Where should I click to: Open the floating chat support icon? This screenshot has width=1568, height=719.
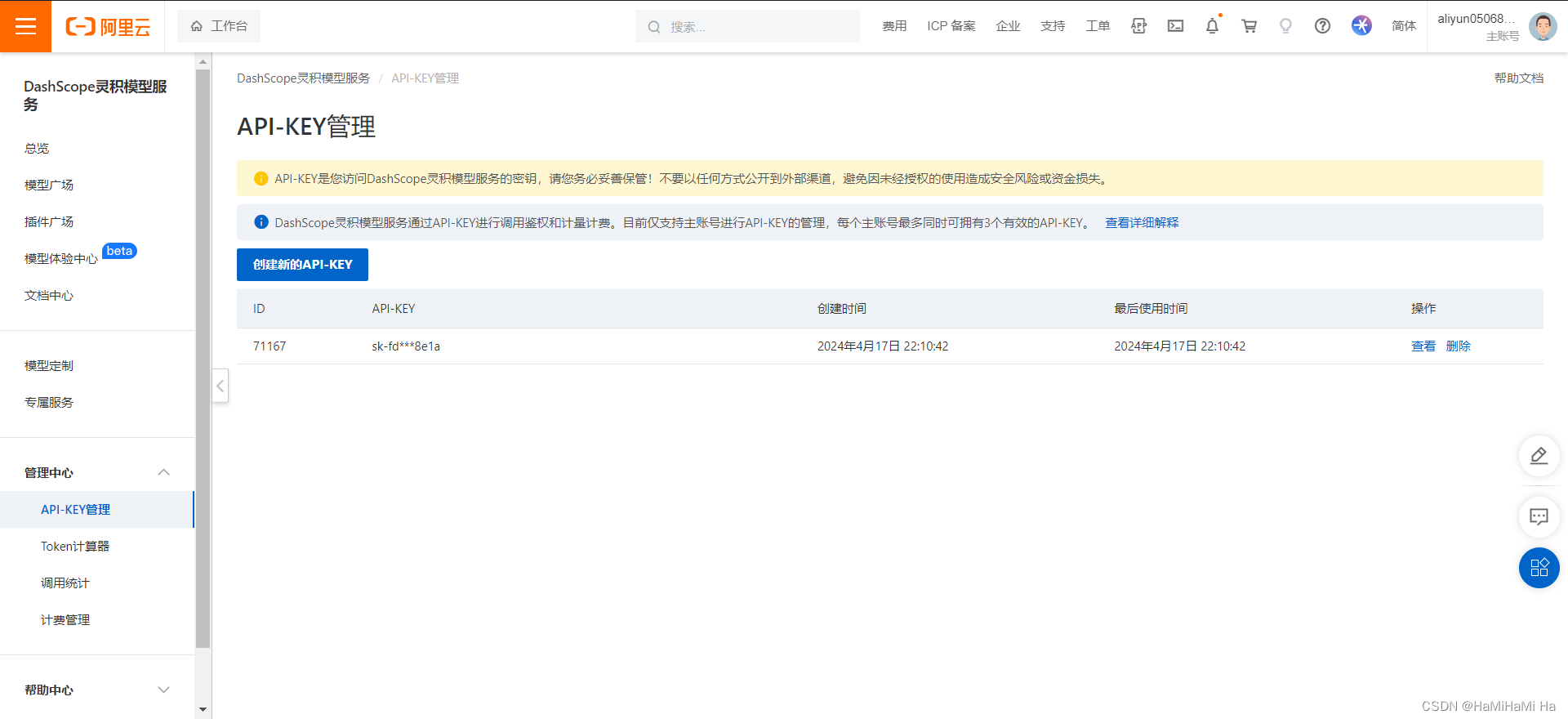click(1539, 517)
